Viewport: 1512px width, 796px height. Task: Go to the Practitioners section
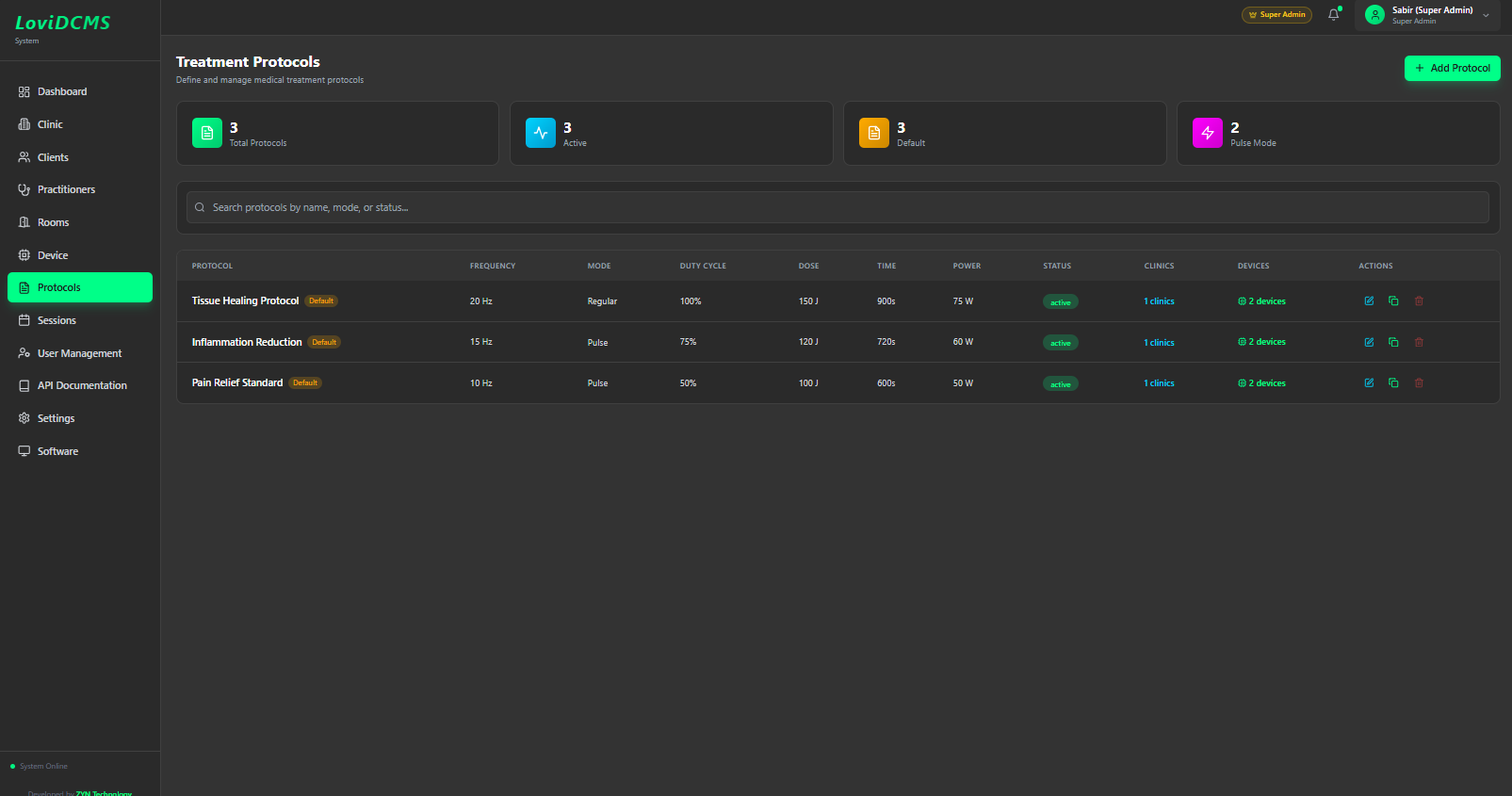[x=66, y=190]
